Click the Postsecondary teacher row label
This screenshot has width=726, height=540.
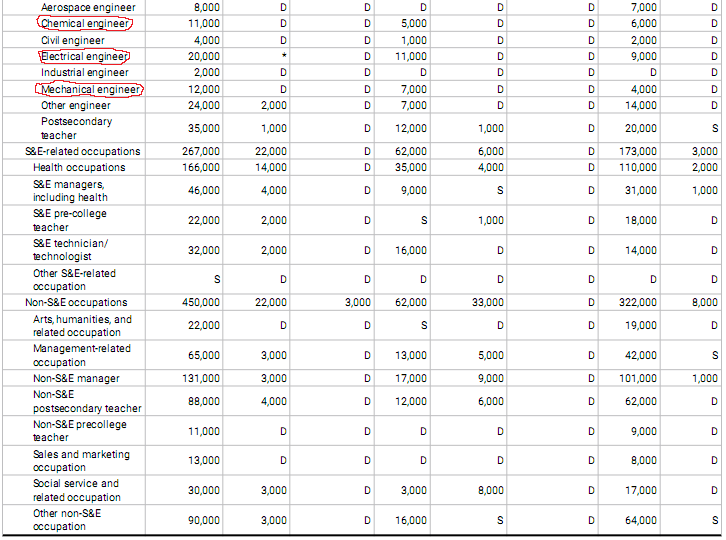point(76,128)
